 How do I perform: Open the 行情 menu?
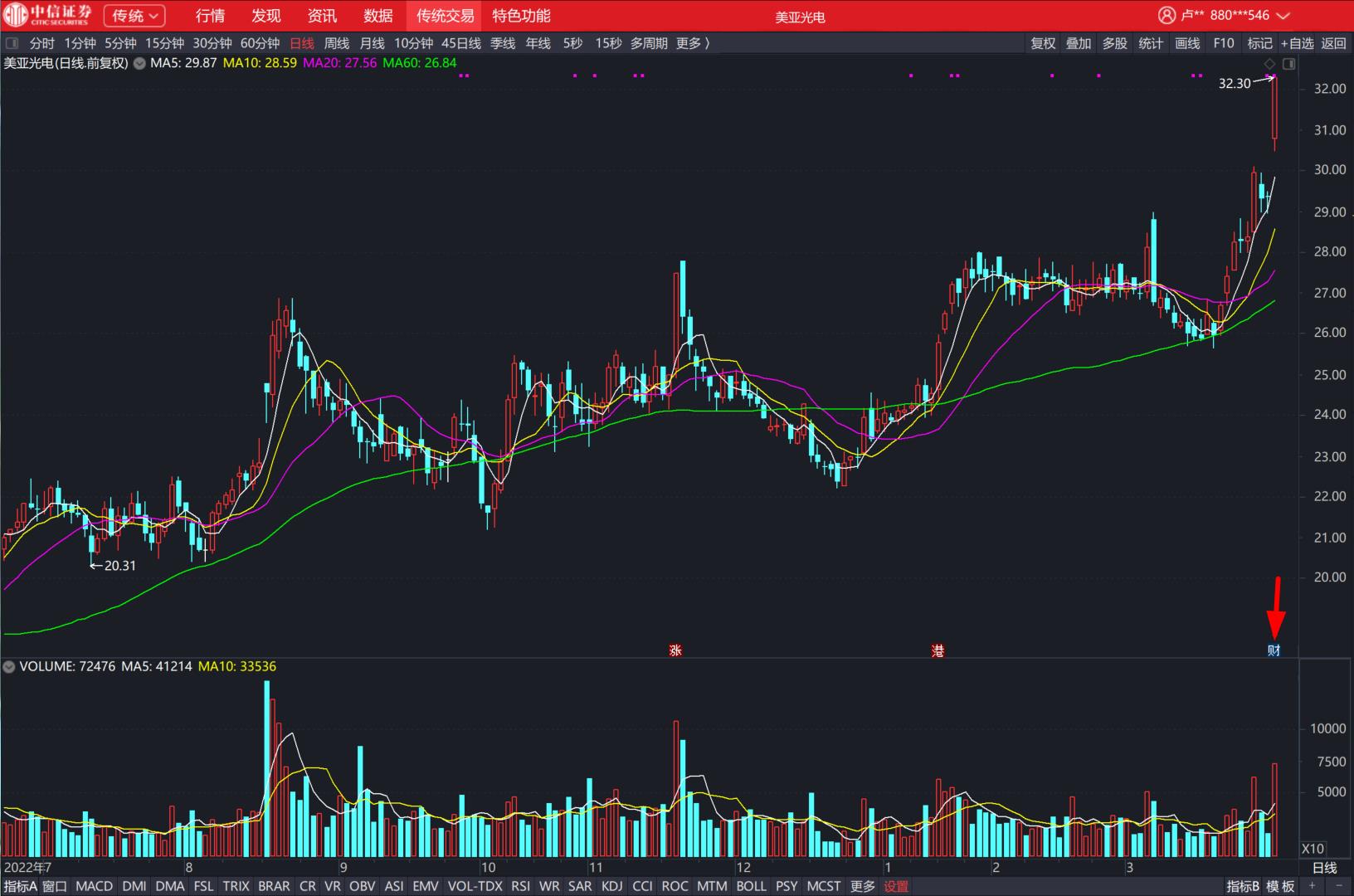pos(210,16)
